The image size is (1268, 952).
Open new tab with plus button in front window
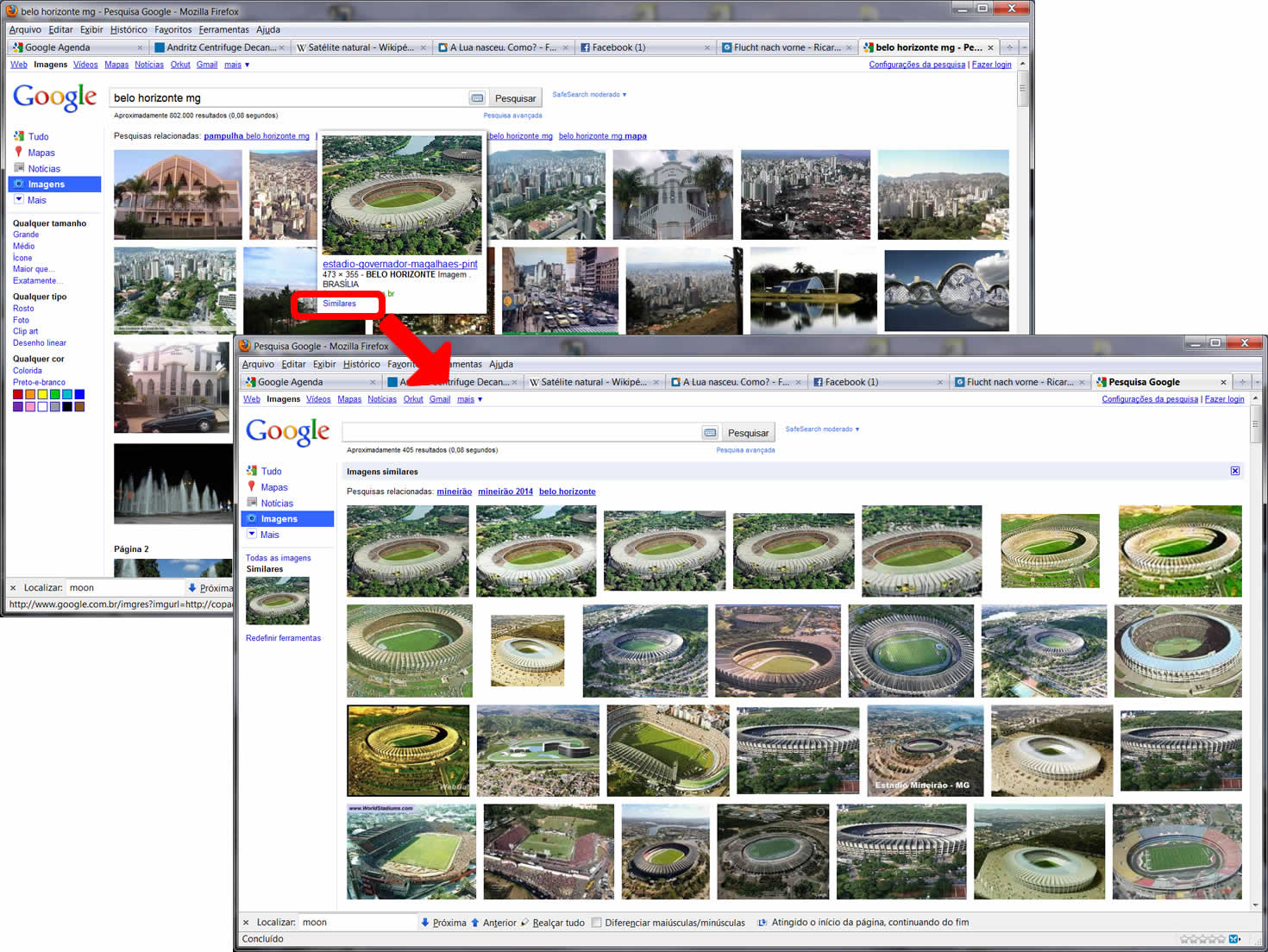(x=1242, y=382)
